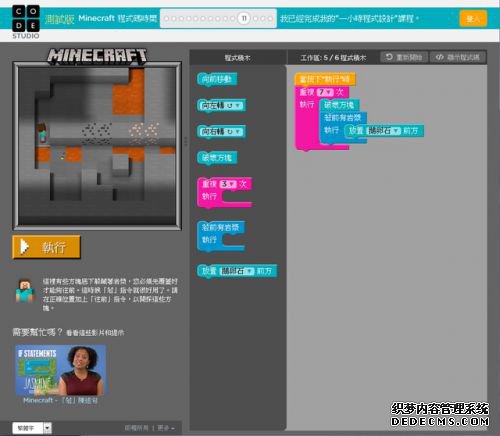Go to the current level 11 progress bubble
Viewport: 500px width, 436px height.
(x=244, y=18)
